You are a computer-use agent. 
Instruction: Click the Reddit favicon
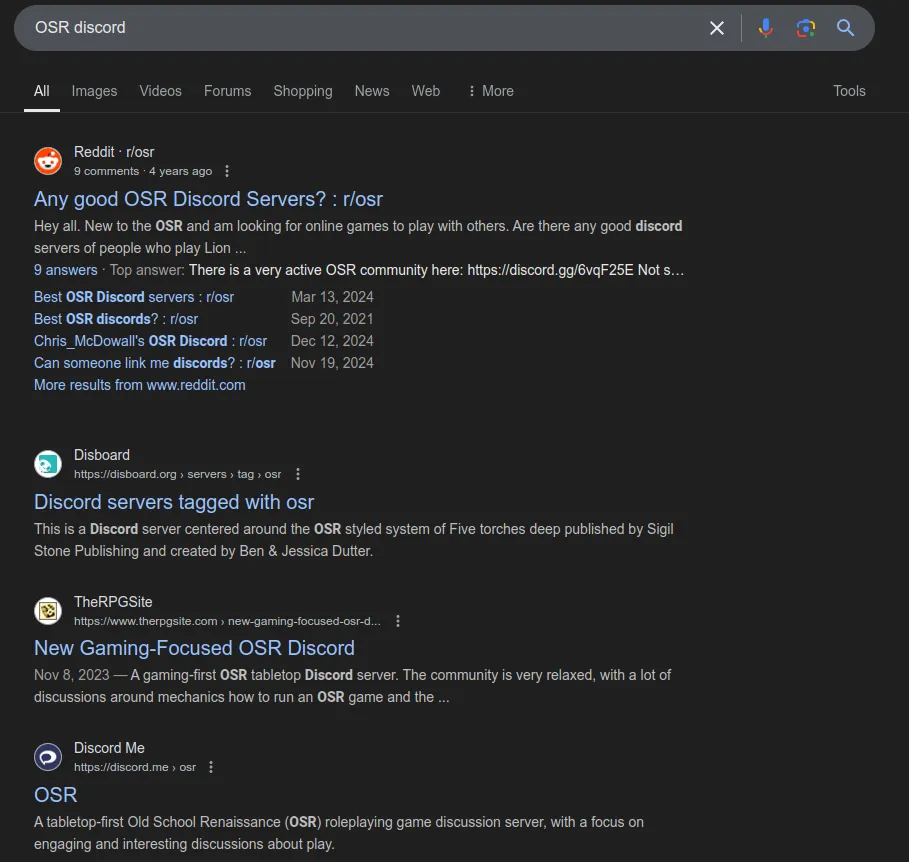click(48, 161)
